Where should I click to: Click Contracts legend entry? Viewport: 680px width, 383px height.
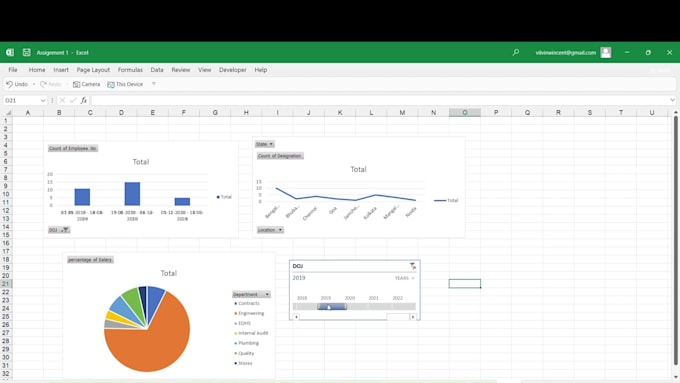[247, 303]
